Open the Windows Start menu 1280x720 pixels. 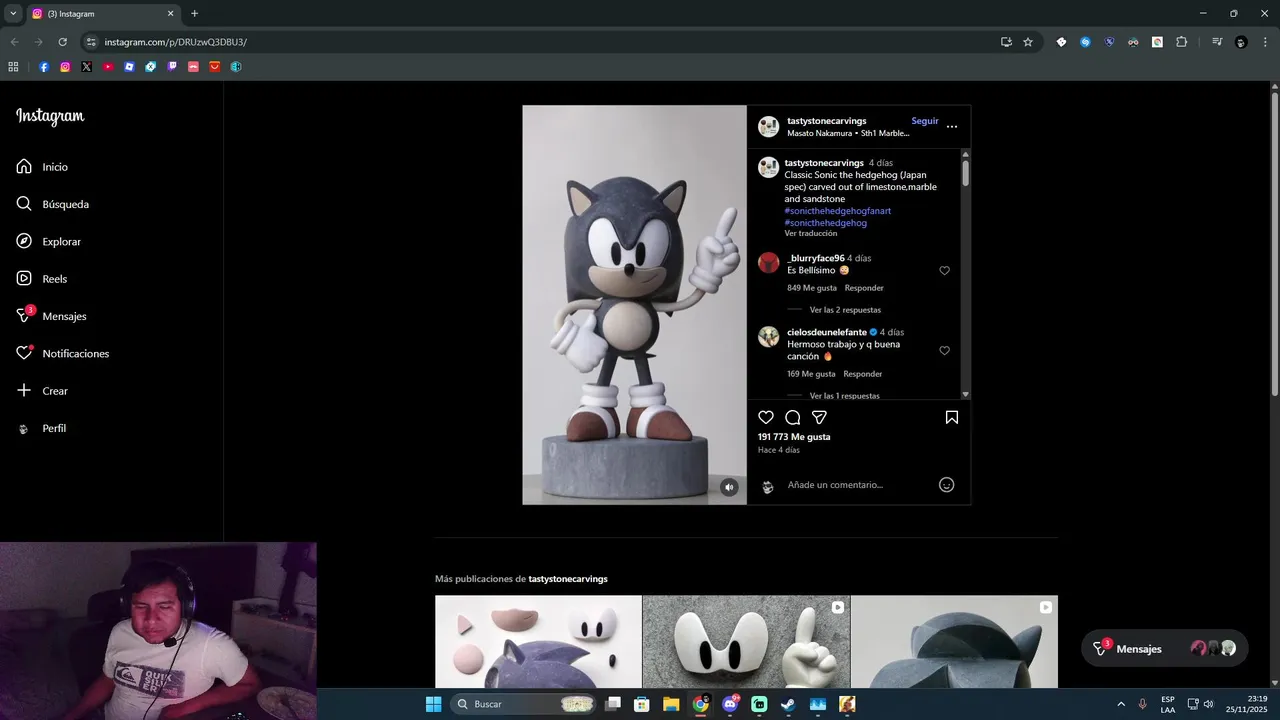(x=433, y=704)
